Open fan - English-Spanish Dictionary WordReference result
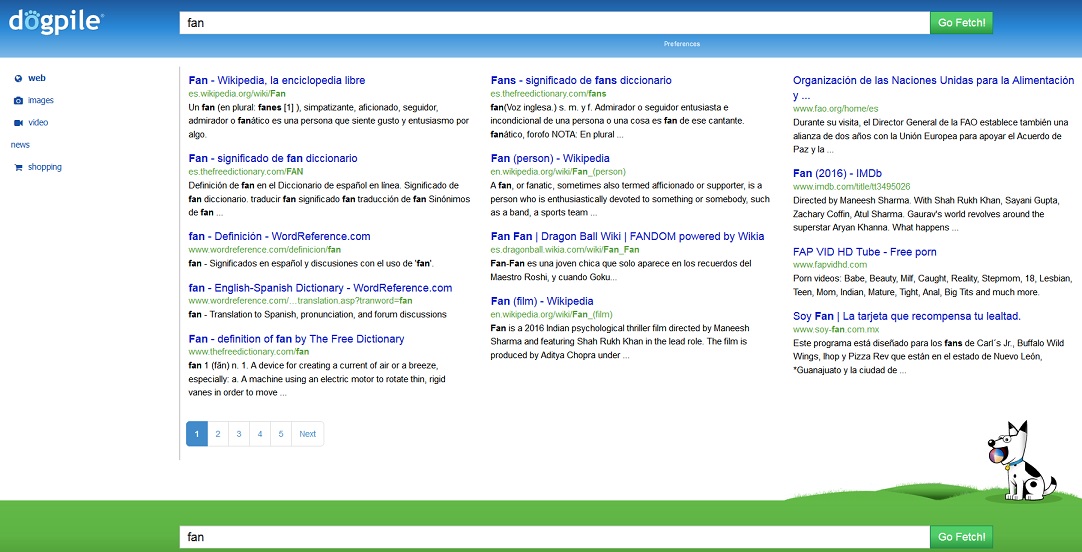The width and height of the screenshot is (1082, 552). 320,288
